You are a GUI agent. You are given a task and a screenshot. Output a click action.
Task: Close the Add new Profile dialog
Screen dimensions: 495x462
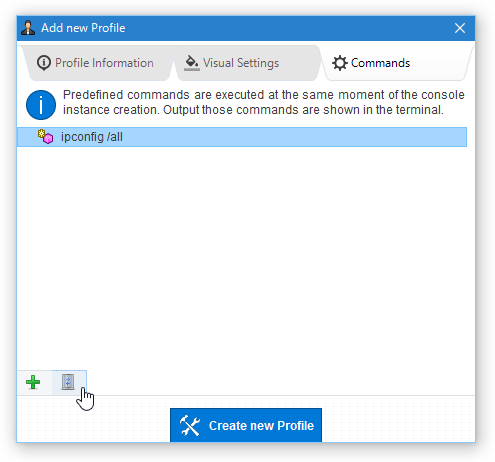pyautogui.click(x=460, y=28)
